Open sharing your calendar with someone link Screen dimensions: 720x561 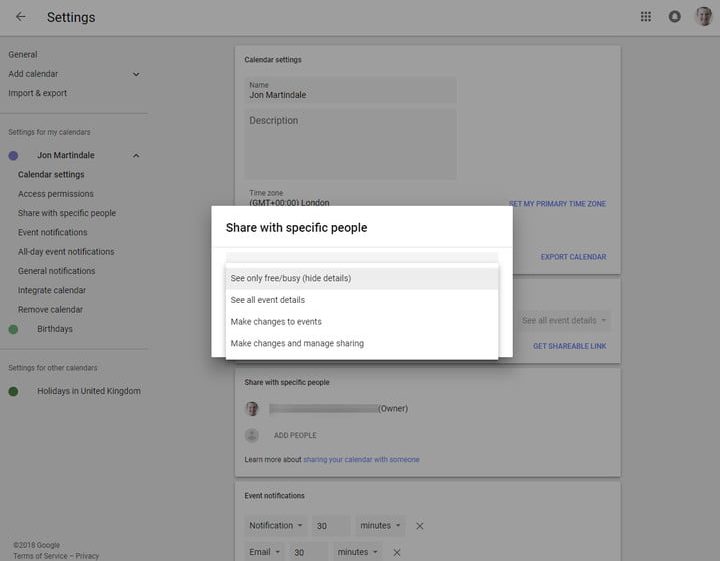(x=361, y=460)
